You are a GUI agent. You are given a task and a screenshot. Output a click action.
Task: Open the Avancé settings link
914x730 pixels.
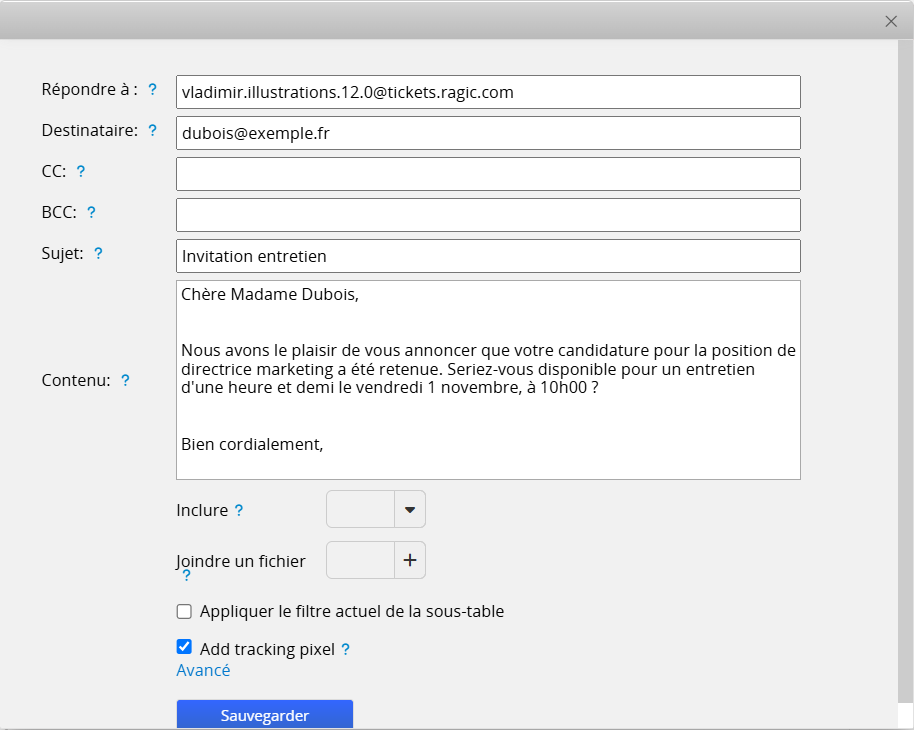coord(203,671)
